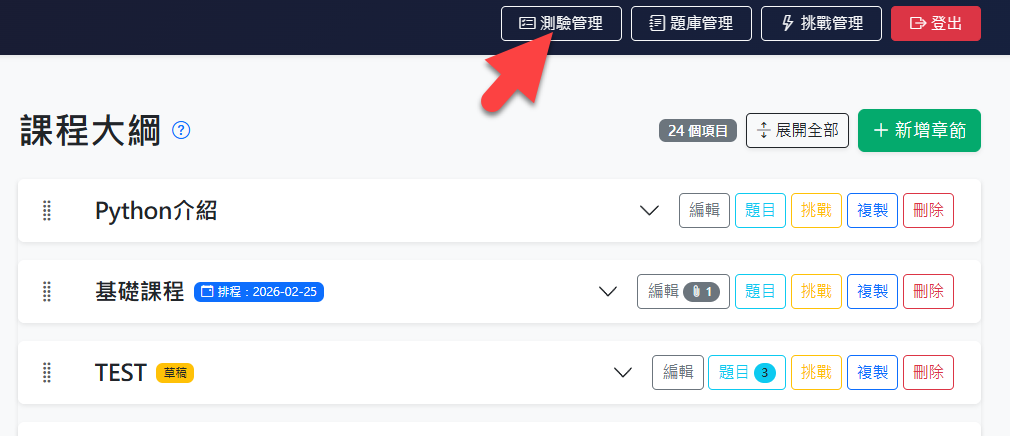Click the attachment badge on 基礎課程 編輯 button
Screen dimensions: 1010x436
tap(701, 292)
